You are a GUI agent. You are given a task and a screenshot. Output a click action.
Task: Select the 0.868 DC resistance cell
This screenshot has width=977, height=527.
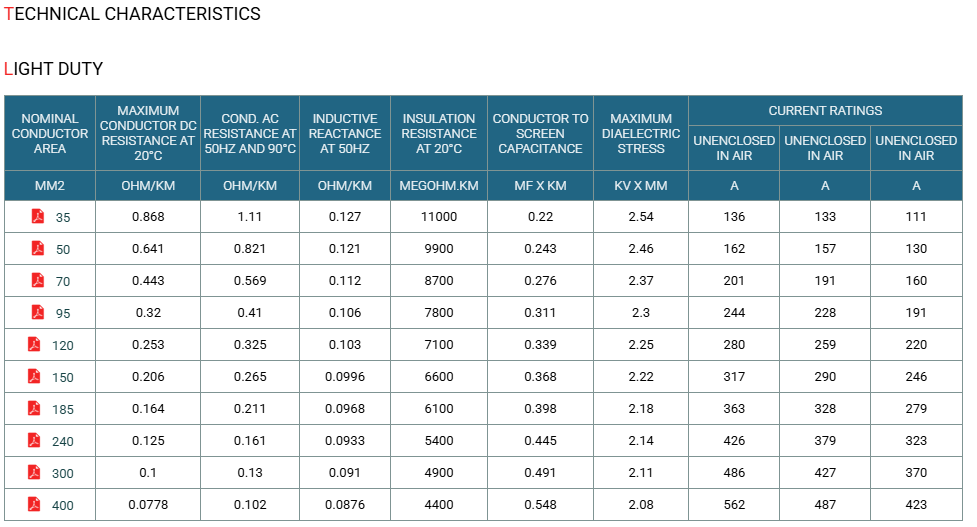tap(148, 216)
